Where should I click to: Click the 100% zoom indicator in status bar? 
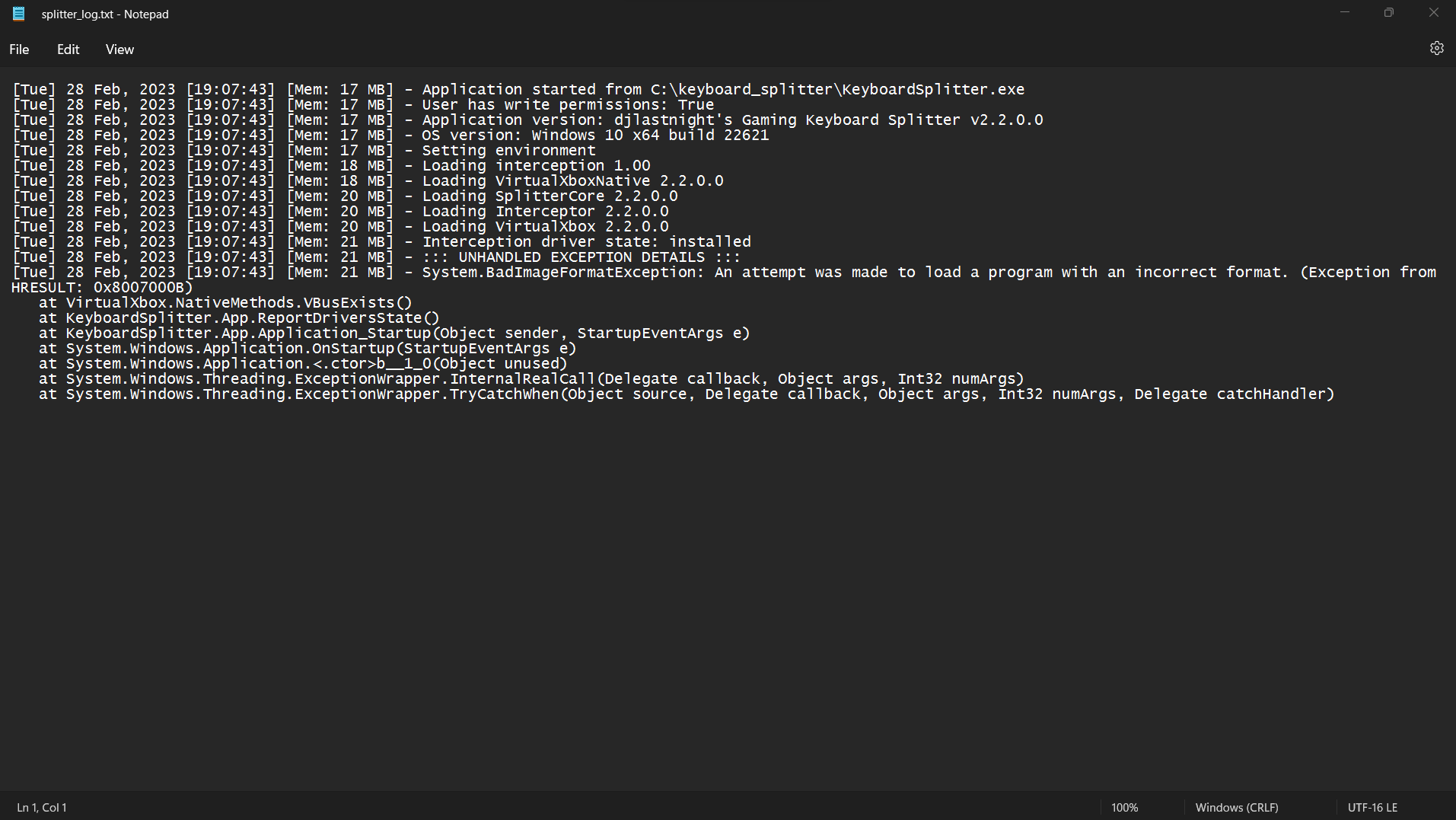[x=1124, y=807]
